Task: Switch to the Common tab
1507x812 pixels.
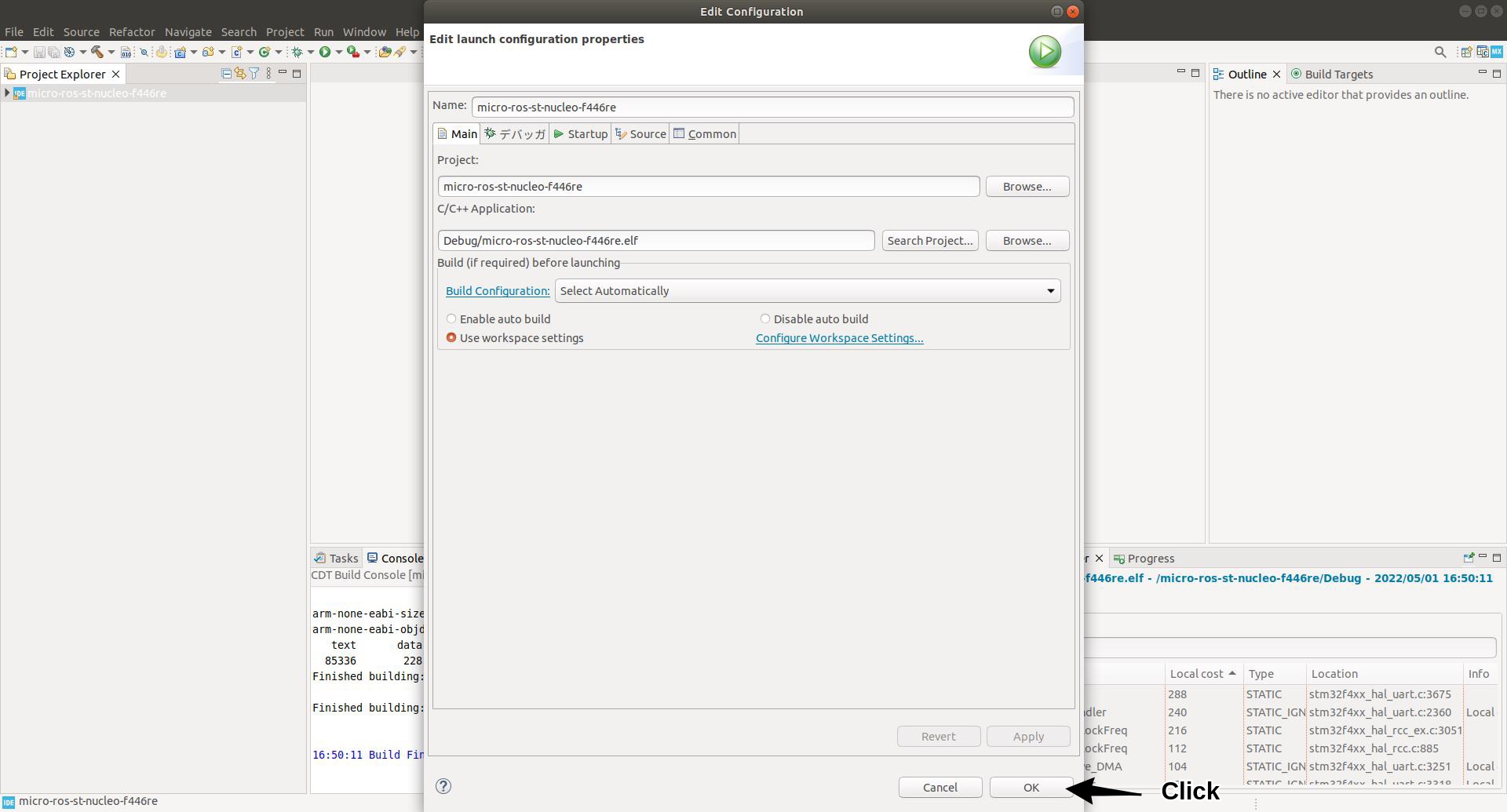Action: [705, 134]
